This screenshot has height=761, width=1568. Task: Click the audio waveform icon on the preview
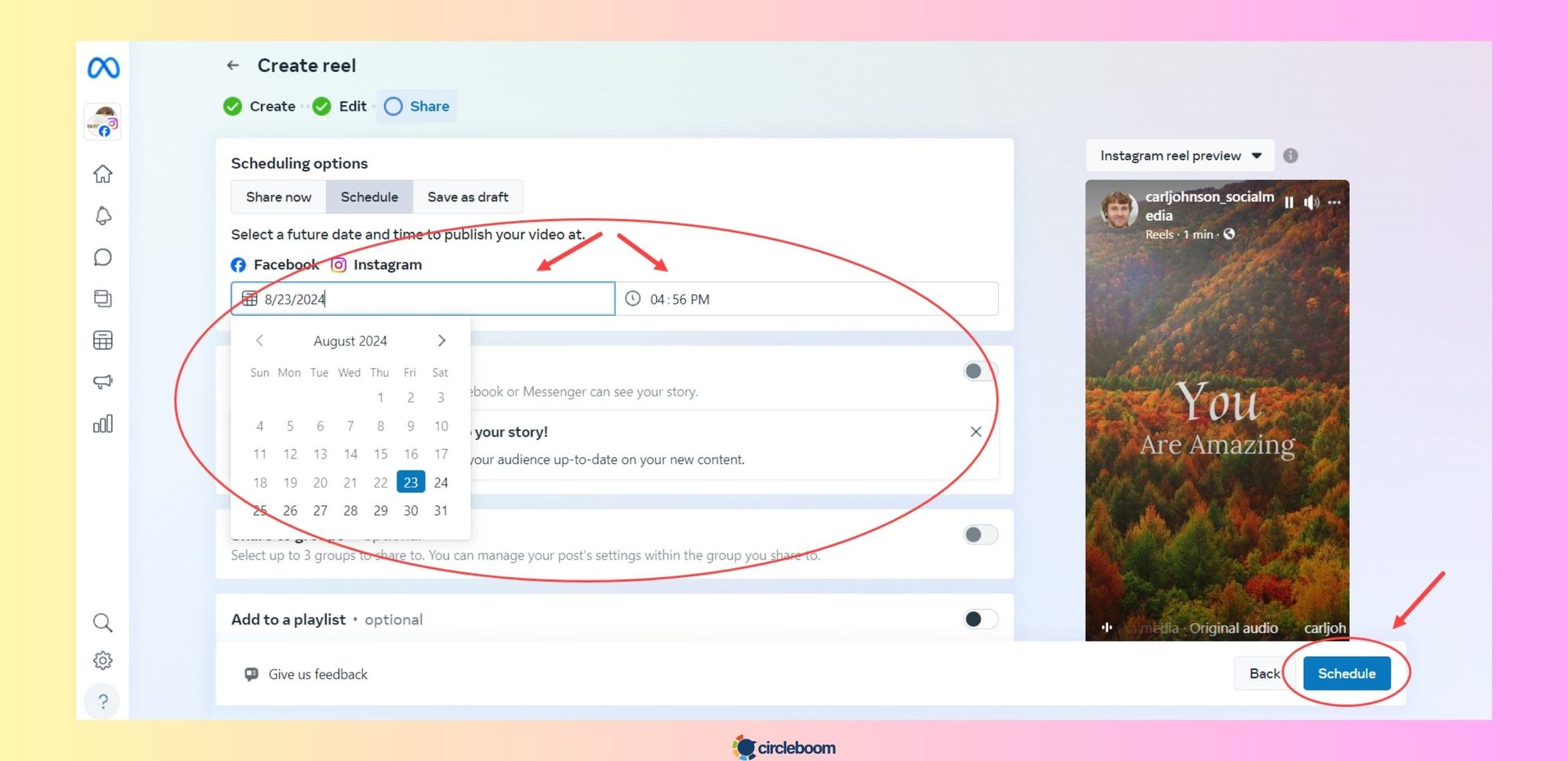[1107, 628]
